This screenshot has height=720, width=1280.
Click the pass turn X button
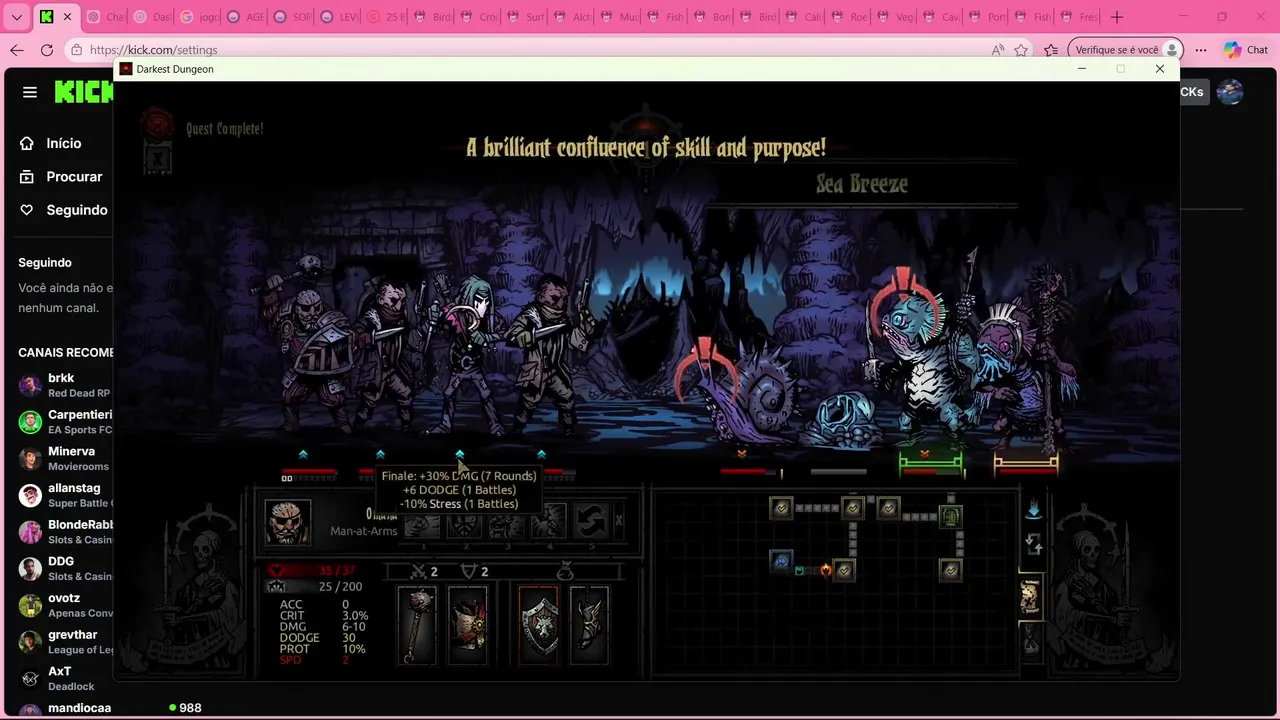pos(618,521)
